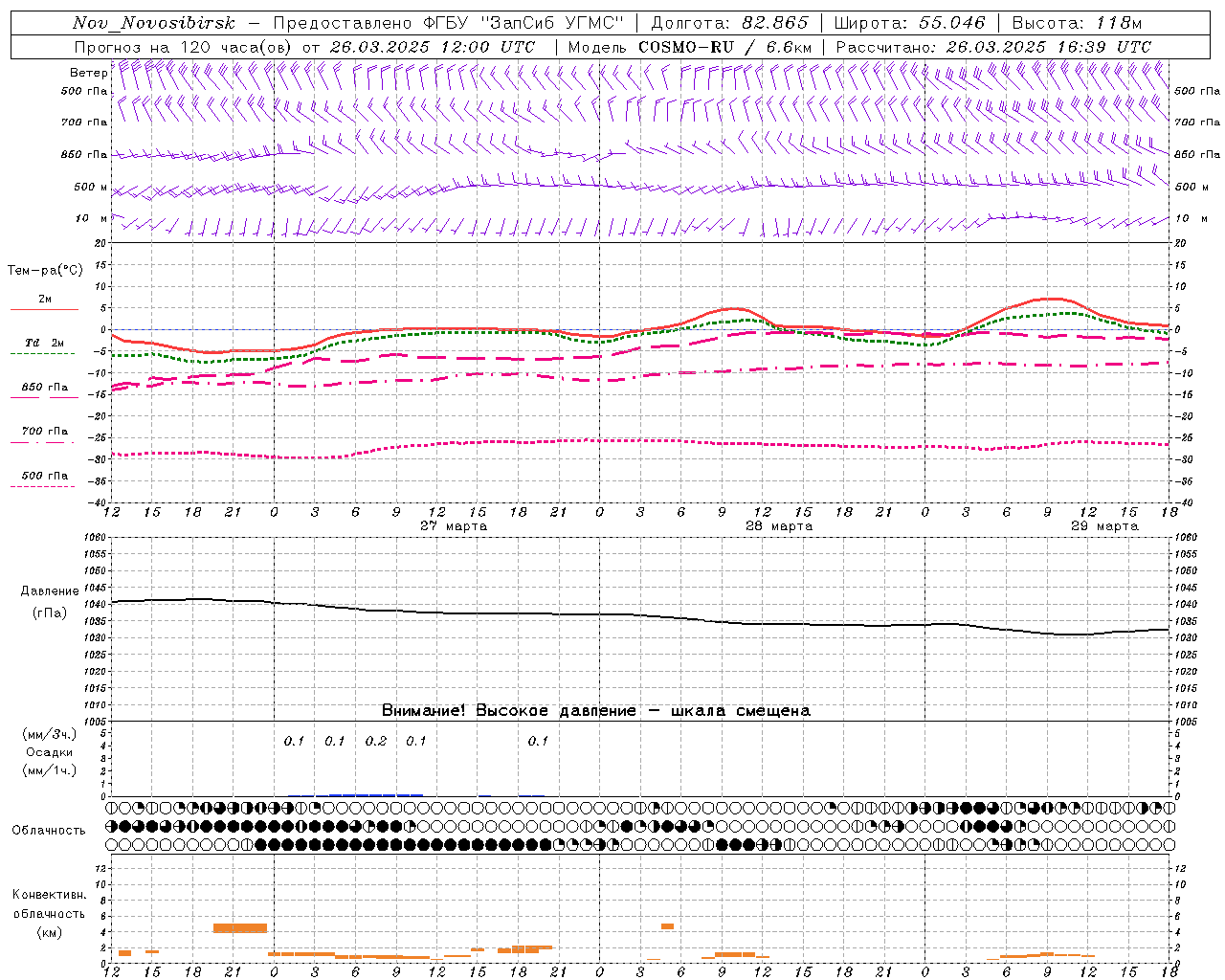Click the '(км)' convective height unit label

(x=50, y=932)
